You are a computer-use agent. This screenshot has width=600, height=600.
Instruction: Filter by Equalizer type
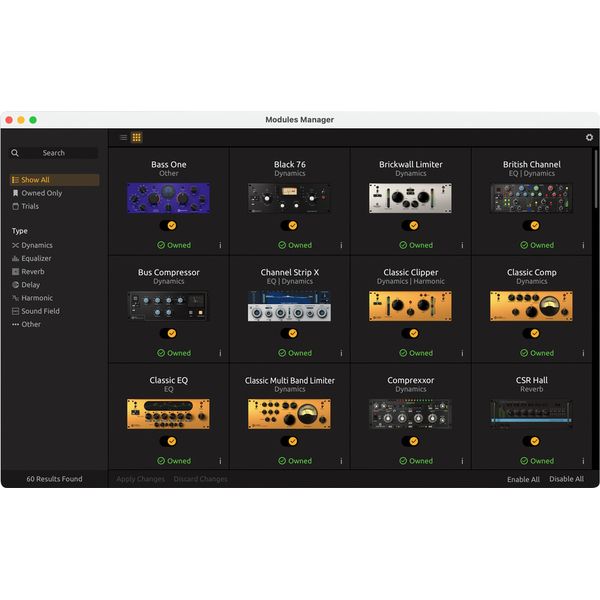click(x=32, y=258)
